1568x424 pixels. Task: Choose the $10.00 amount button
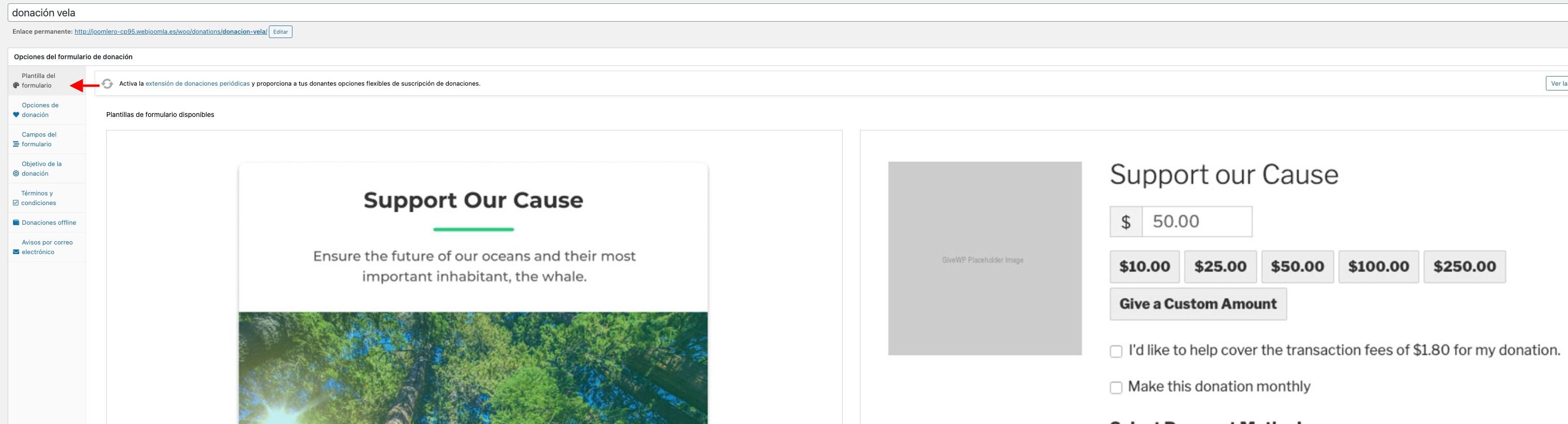(x=1145, y=267)
